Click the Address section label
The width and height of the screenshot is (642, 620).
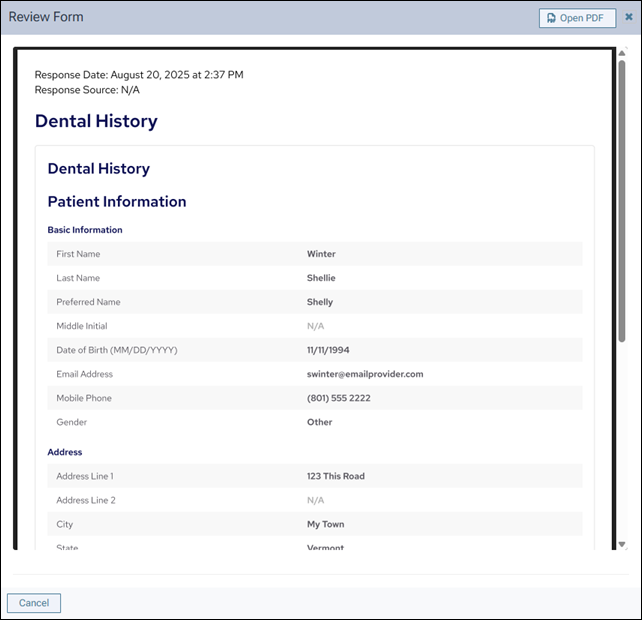[x=65, y=452]
